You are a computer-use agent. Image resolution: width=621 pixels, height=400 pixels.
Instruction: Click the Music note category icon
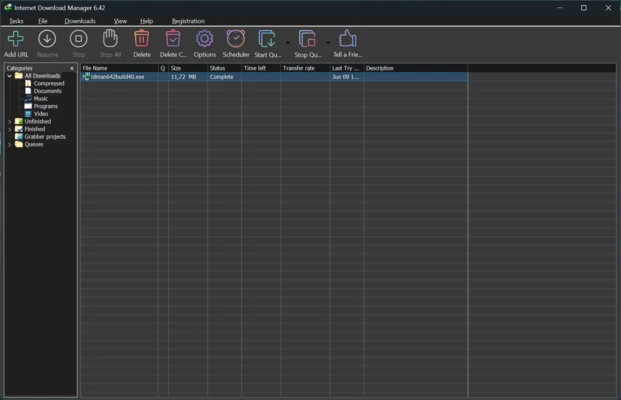pyautogui.click(x=28, y=99)
